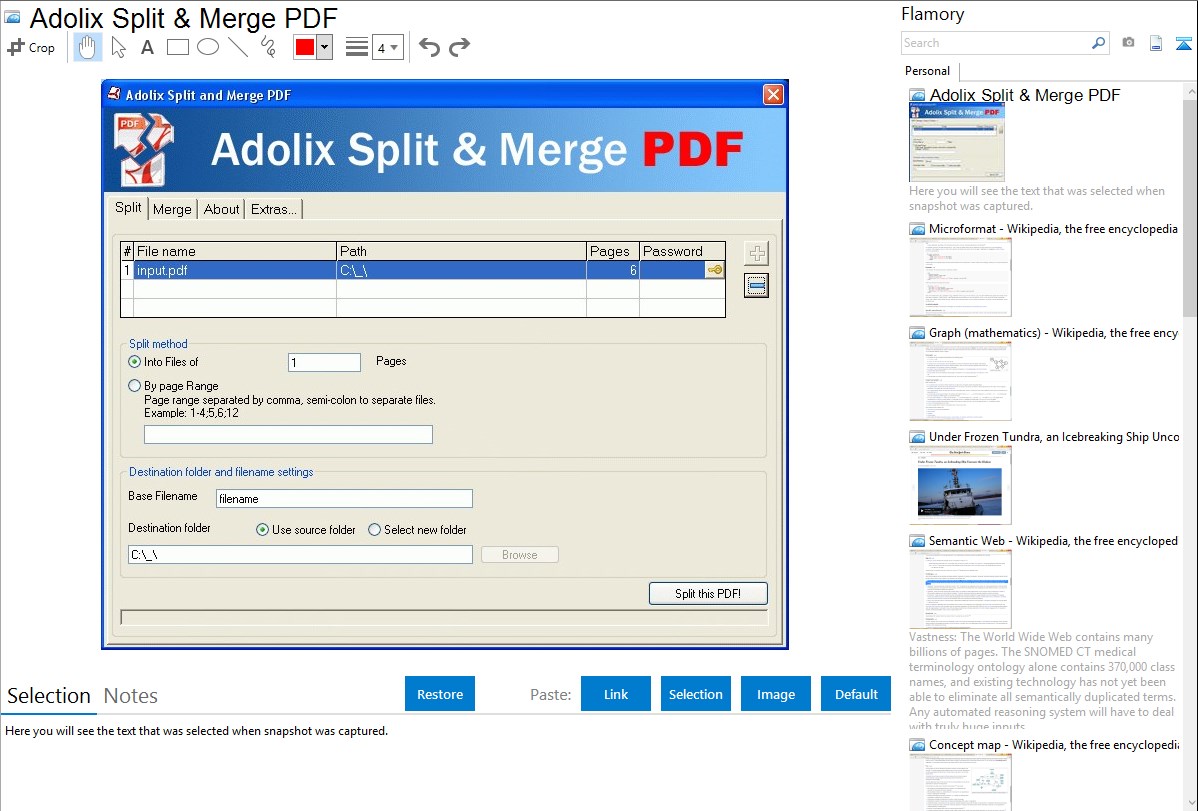
Task: Select the By page Range radio button
Action: [x=134, y=386]
